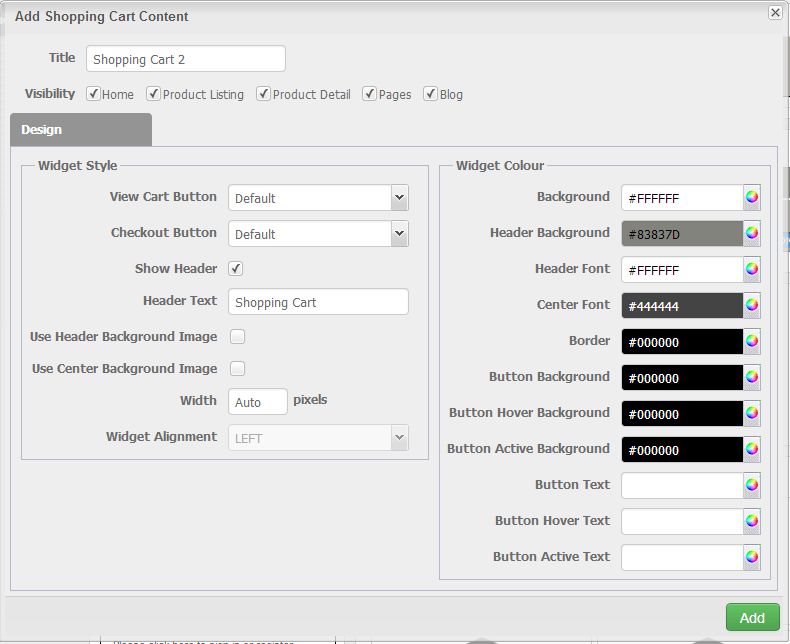The width and height of the screenshot is (790, 644).
Task: Click the Button Hover Background colour field
Action: coord(682,414)
